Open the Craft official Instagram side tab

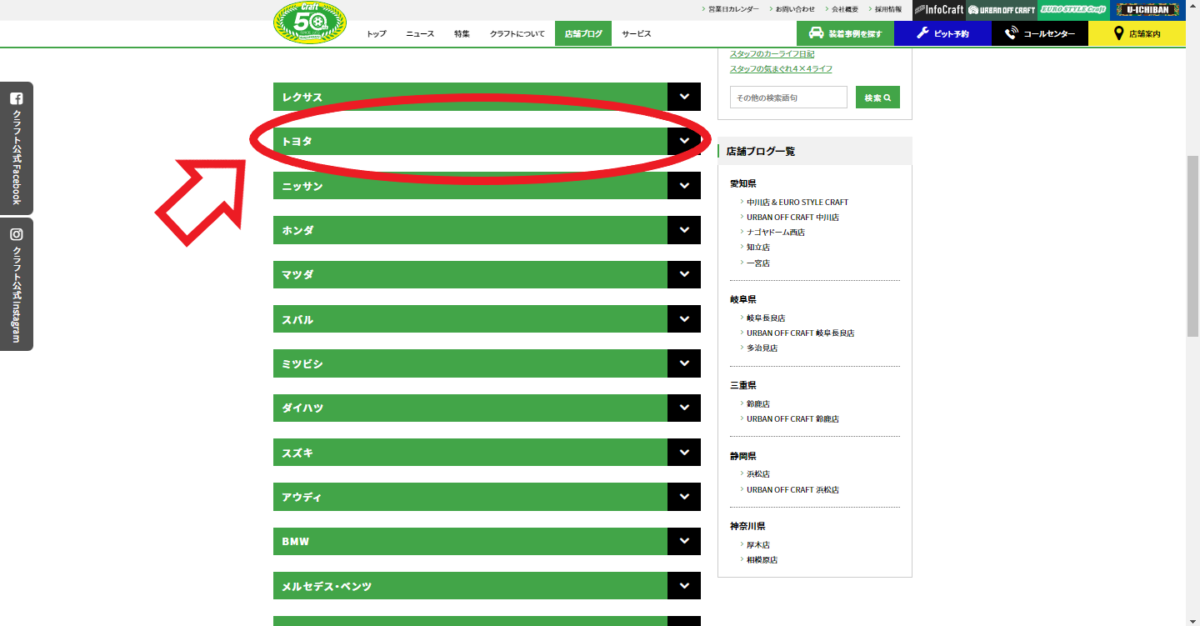16,284
